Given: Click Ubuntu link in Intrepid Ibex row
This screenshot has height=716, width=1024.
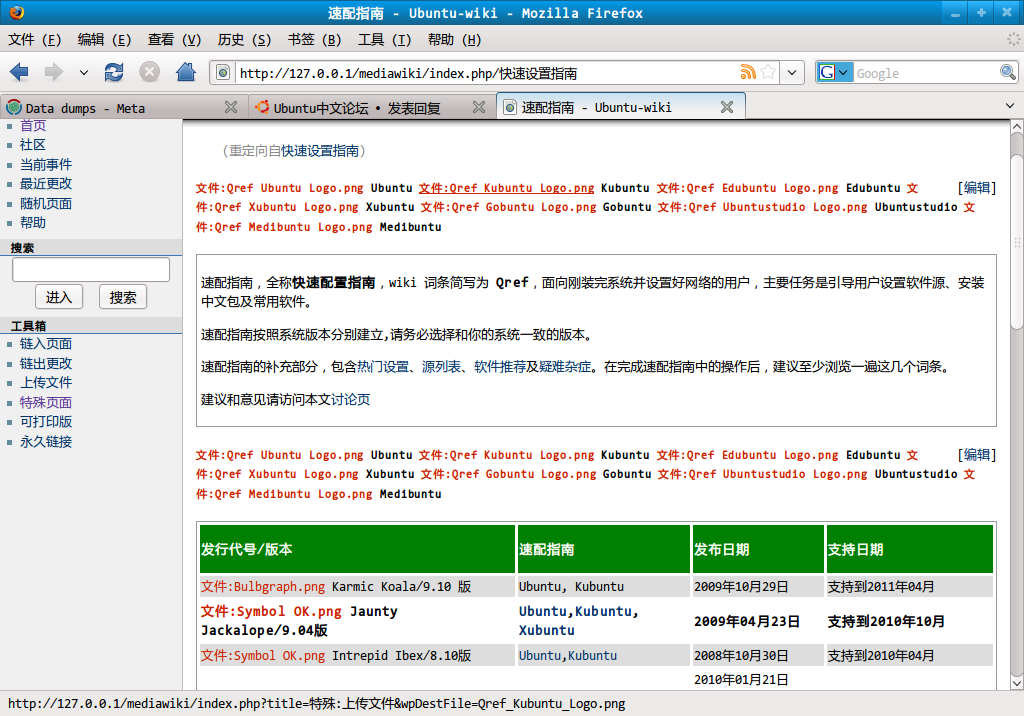Looking at the screenshot, I should (x=540, y=655).
